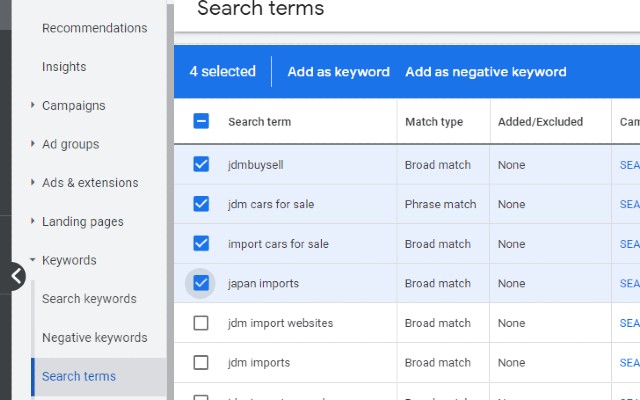Check the jdm import websites checkbox
This screenshot has width=640, height=400.
pos(201,323)
